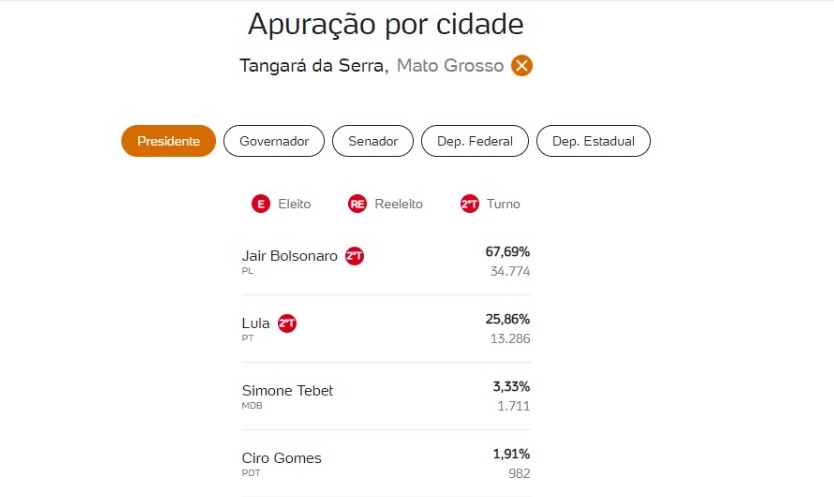Viewport: 834px width, 497px height.
Task: Click the RE Reeleito legend icon
Action: point(357,204)
